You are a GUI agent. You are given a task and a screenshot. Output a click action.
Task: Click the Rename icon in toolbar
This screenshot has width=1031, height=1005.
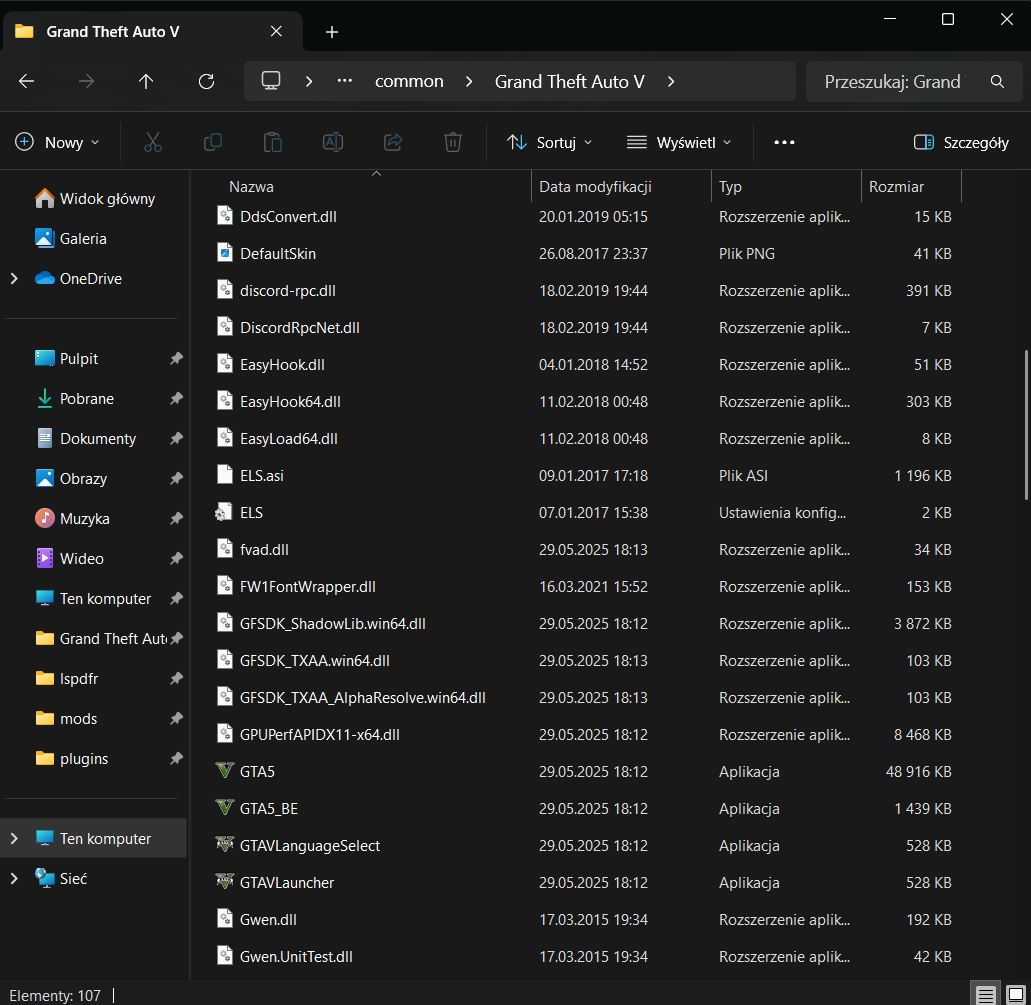(333, 142)
